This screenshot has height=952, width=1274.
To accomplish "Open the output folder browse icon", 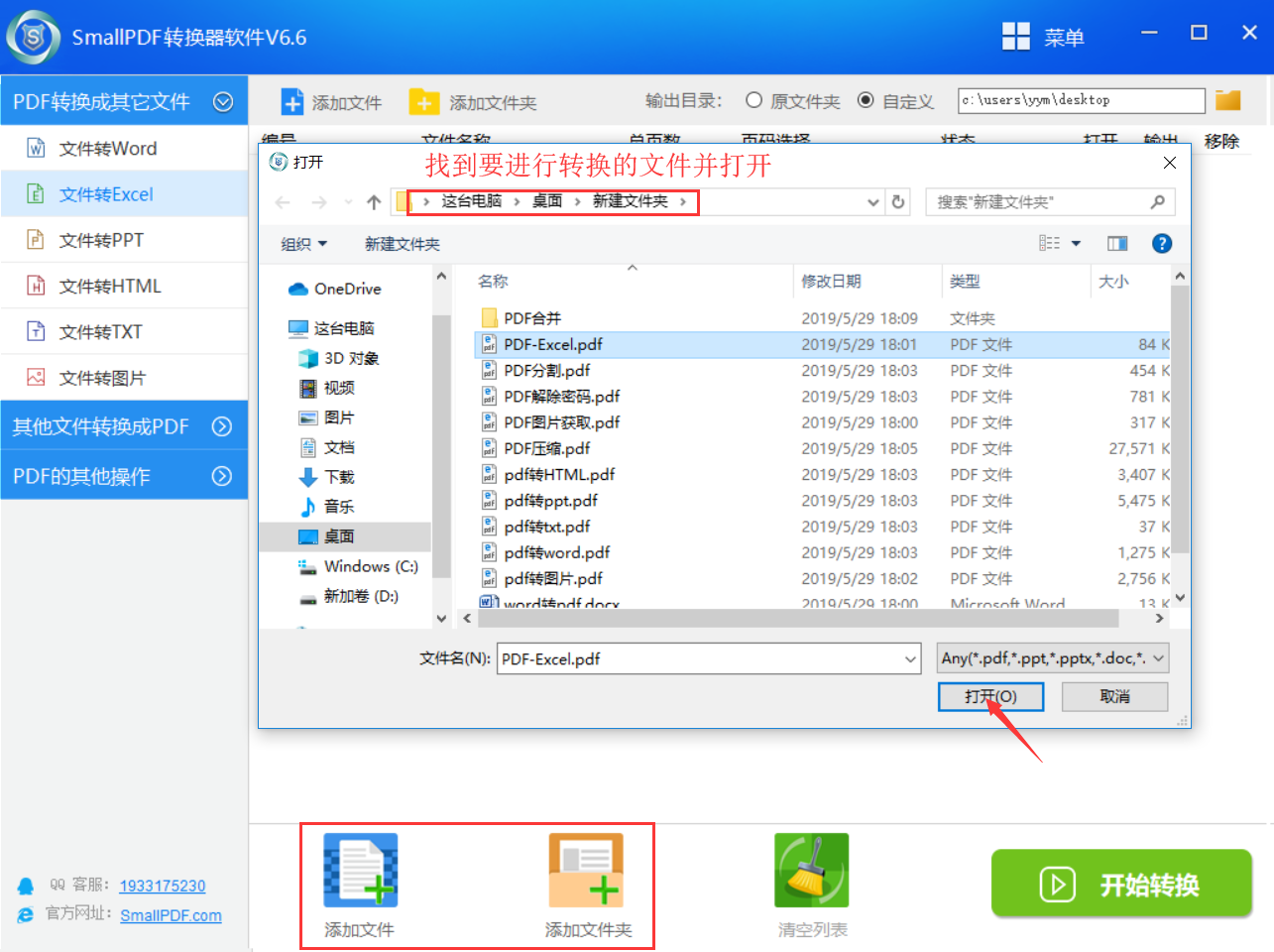I will [x=1228, y=100].
